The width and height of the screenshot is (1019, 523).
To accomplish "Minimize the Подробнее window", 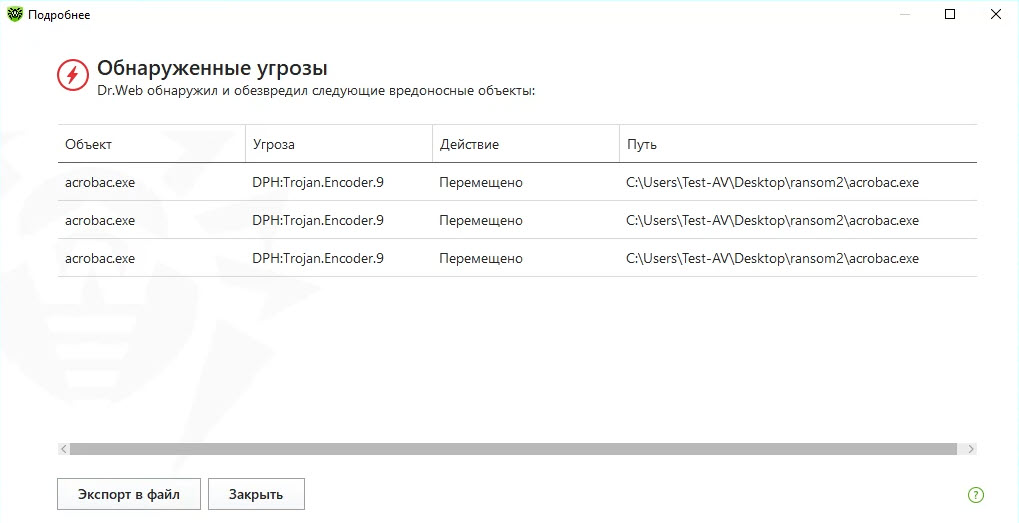I will point(904,14).
